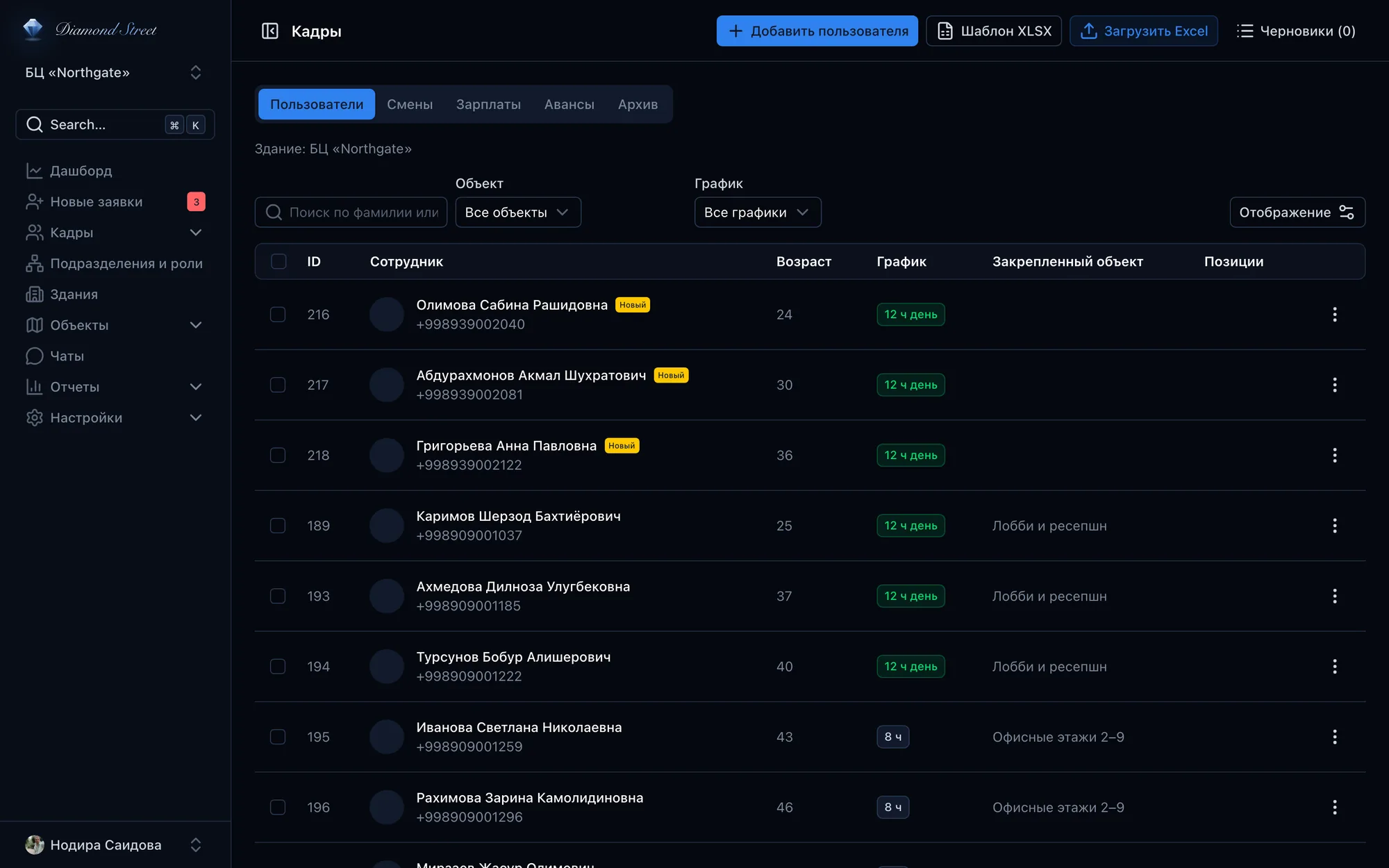Image resolution: width=1389 pixels, height=868 pixels.
Task: Click the red badge showing 3 requests
Action: tap(196, 201)
